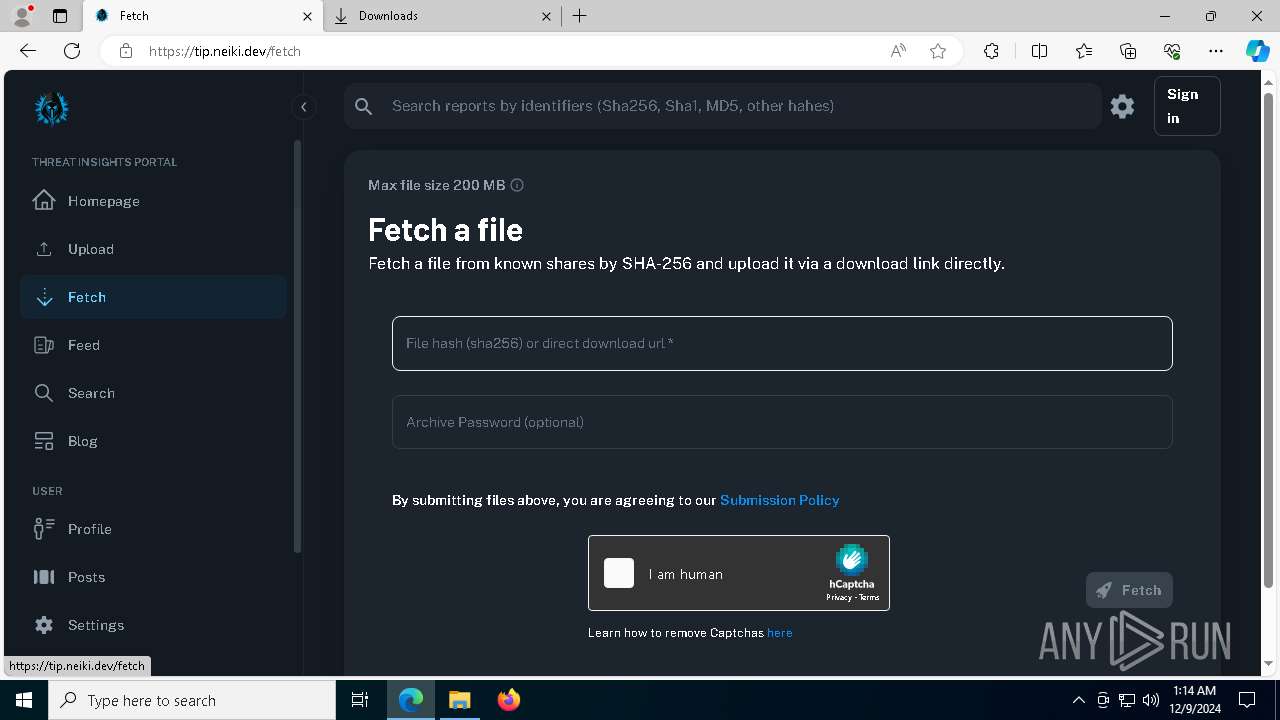This screenshot has height=720, width=1280.
Task: Open the volume control in tray
Action: (1151, 700)
